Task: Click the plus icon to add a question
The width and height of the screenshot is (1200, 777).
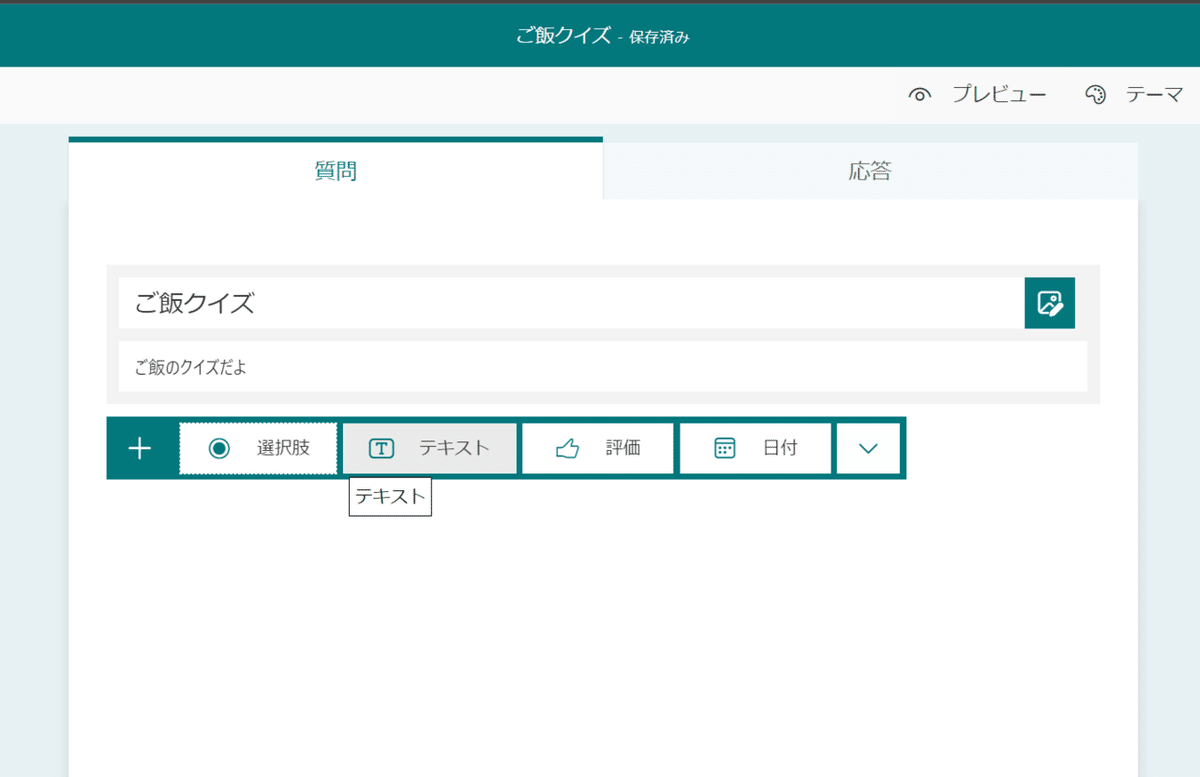Action: pyautogui.click(x=139, y=448)
